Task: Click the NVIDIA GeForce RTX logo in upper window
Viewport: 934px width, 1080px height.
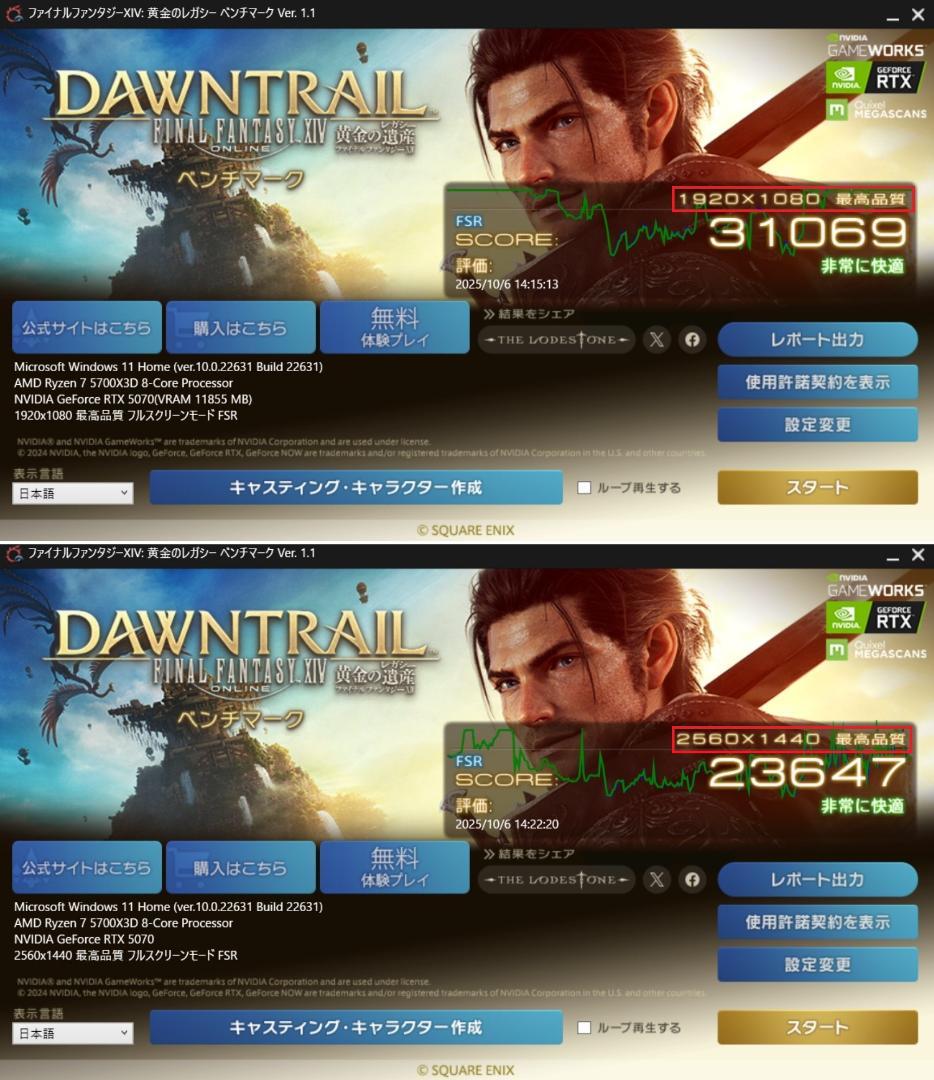Action: click(x=875, y=78)
